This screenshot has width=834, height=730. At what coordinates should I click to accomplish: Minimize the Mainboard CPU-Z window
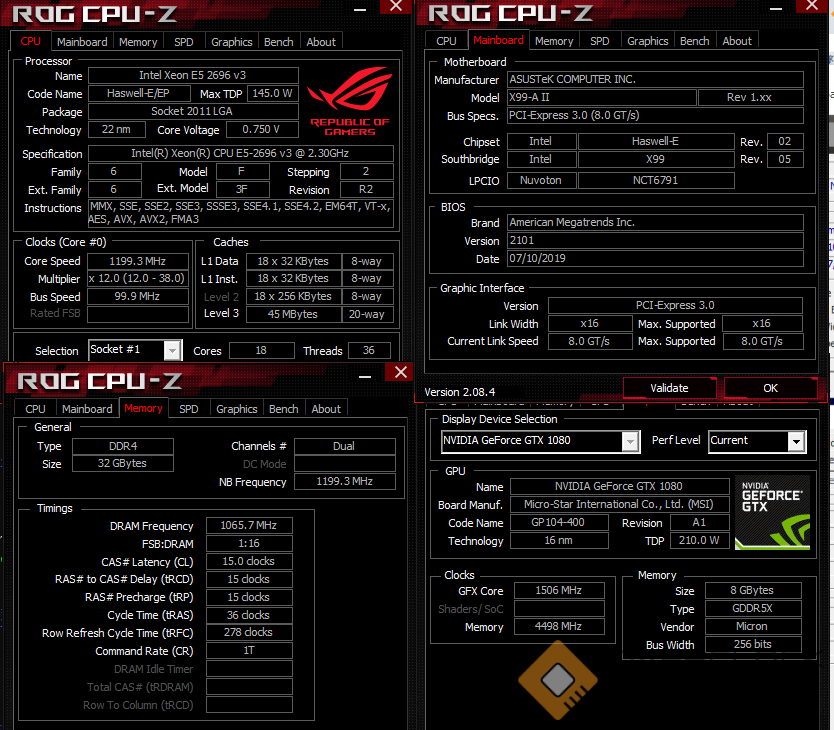pyautogui.click(x=776, y=9)
